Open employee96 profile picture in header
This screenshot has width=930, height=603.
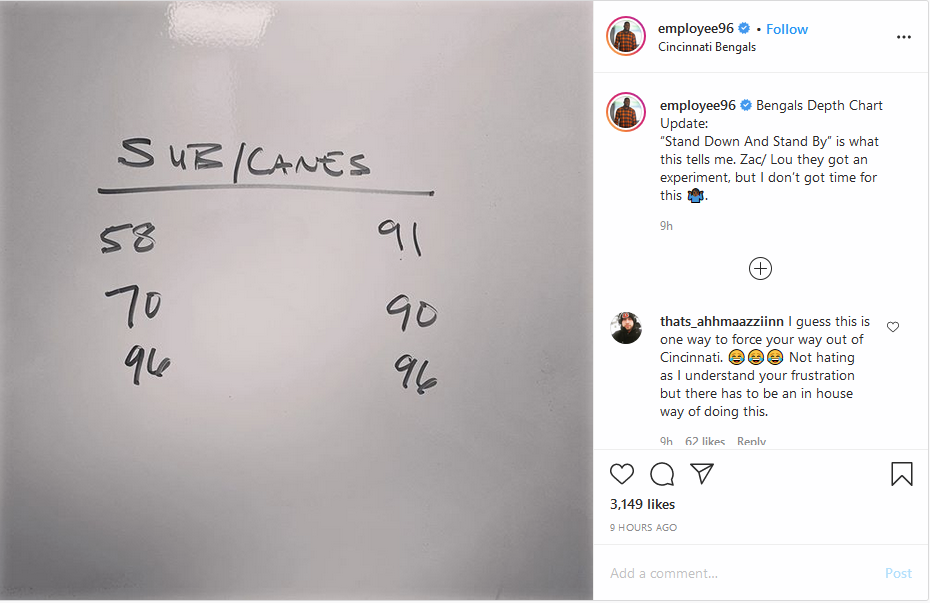pyautogui.click(x=626, y=36)
